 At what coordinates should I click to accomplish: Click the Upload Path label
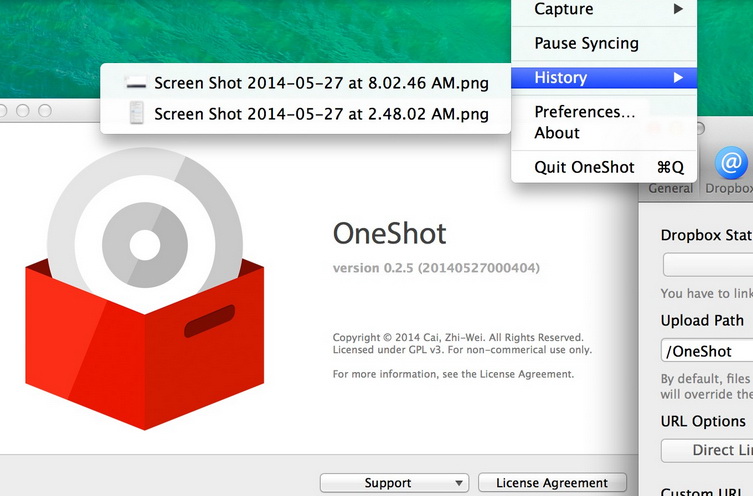coord(702,320)
